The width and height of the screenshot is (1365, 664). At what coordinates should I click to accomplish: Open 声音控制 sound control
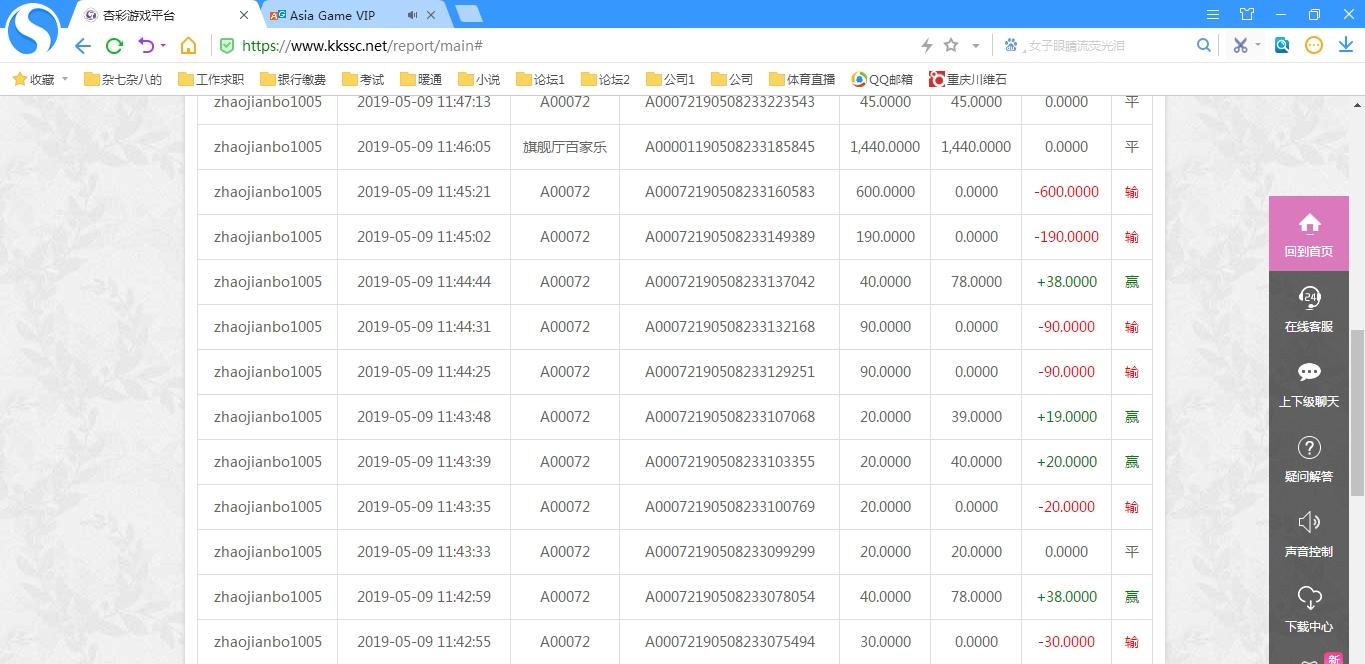tap(1309, 533)
